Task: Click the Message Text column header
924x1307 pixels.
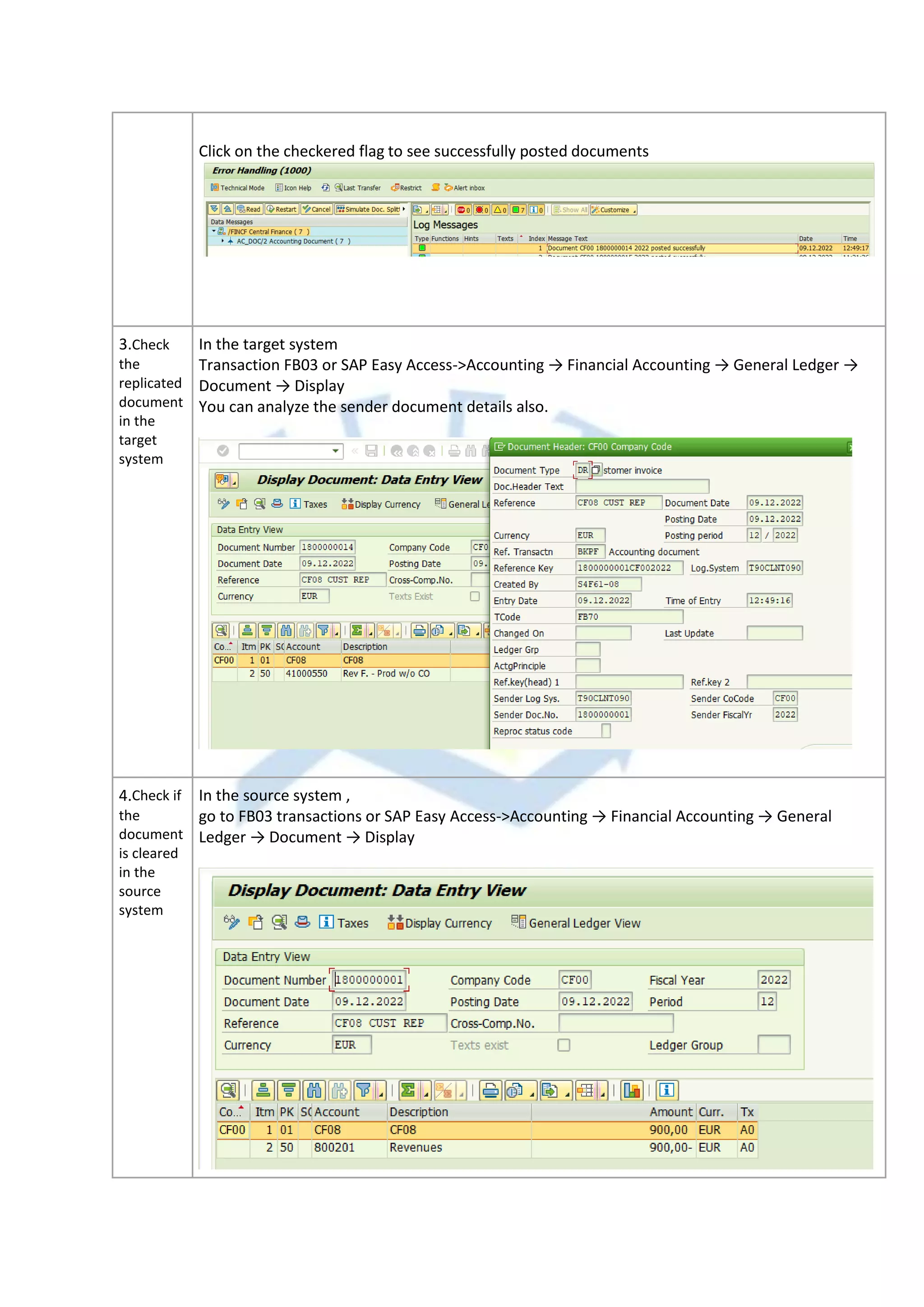Action: click(x=671, y=238)
